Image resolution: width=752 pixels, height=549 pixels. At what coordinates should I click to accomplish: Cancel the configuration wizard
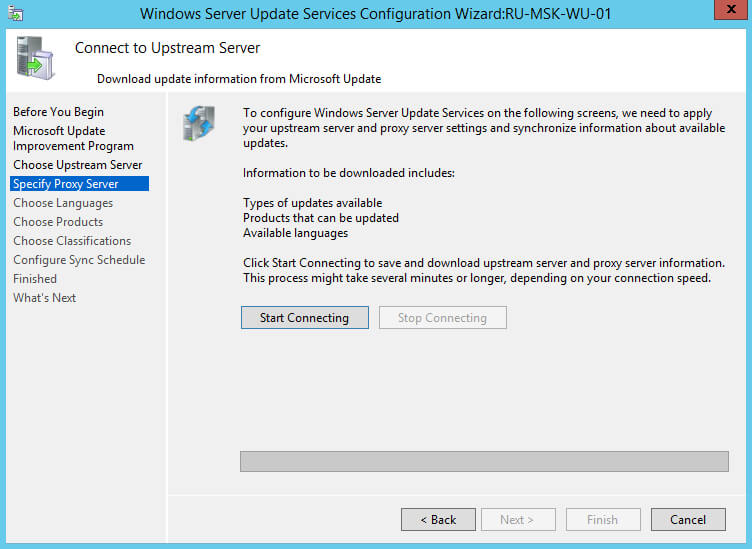[x=688, y=520]
